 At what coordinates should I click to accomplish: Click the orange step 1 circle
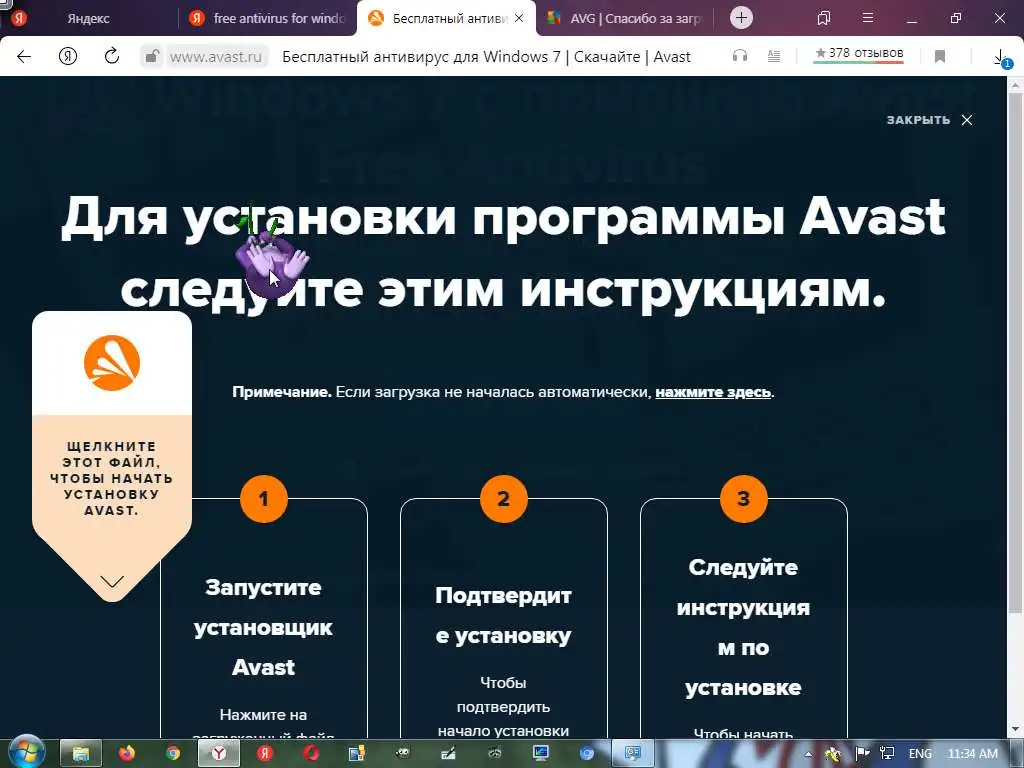point(264,499)
